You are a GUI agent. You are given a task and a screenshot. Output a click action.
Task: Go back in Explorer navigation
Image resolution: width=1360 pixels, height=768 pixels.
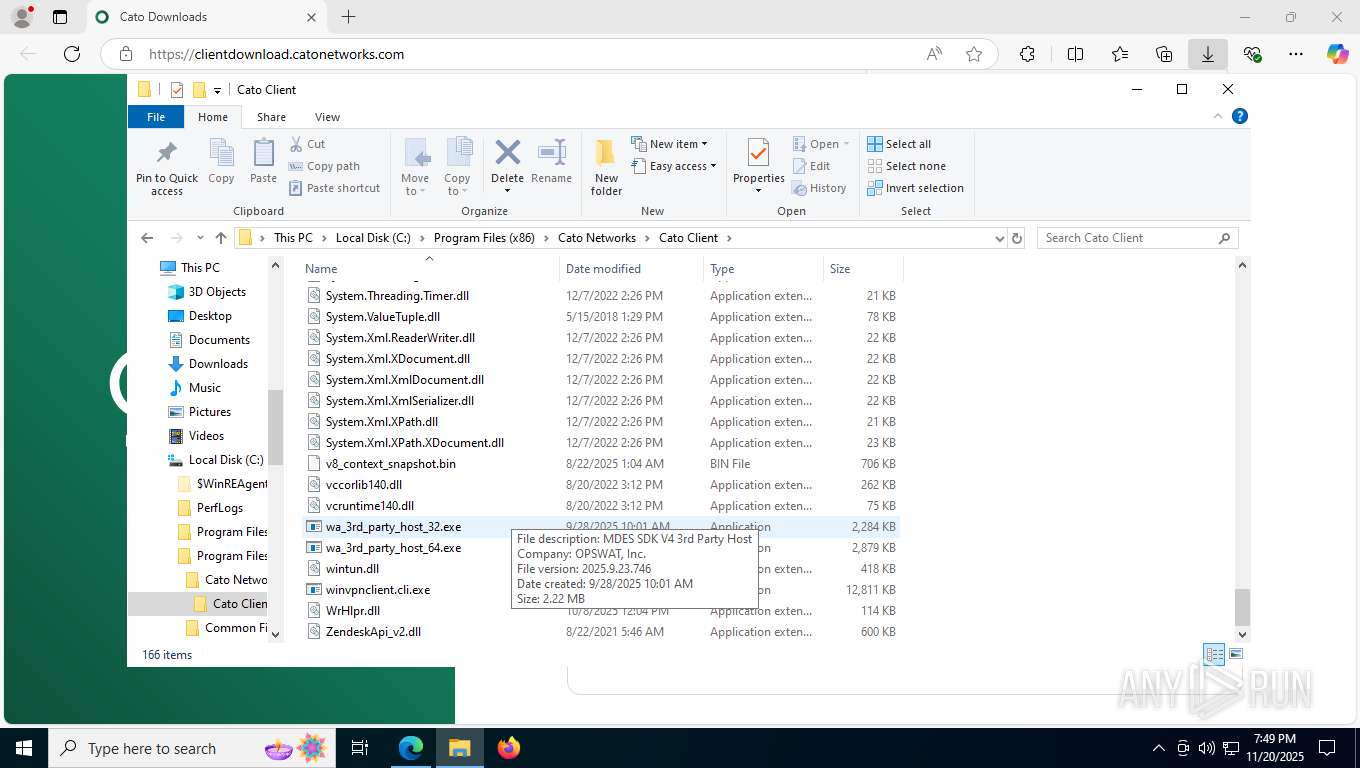[x=147, y=238]
